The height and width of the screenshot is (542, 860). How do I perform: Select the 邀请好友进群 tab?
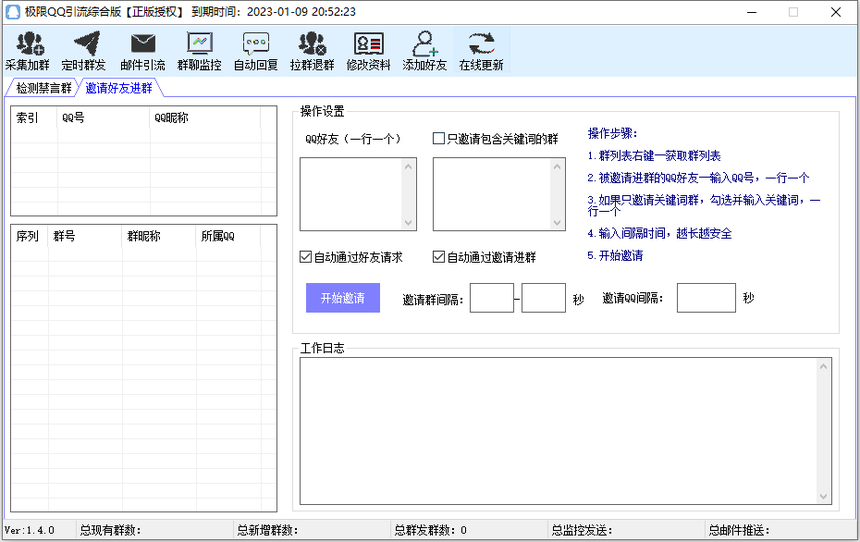point(118,88)
